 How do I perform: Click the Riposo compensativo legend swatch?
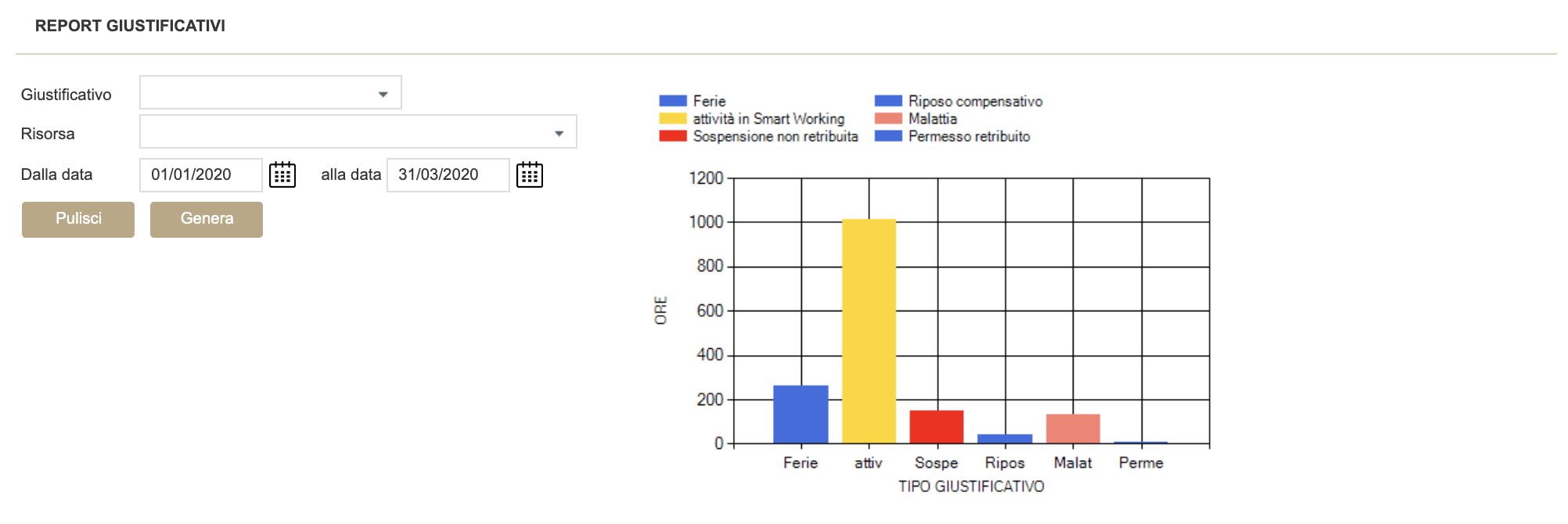point(888,101)
